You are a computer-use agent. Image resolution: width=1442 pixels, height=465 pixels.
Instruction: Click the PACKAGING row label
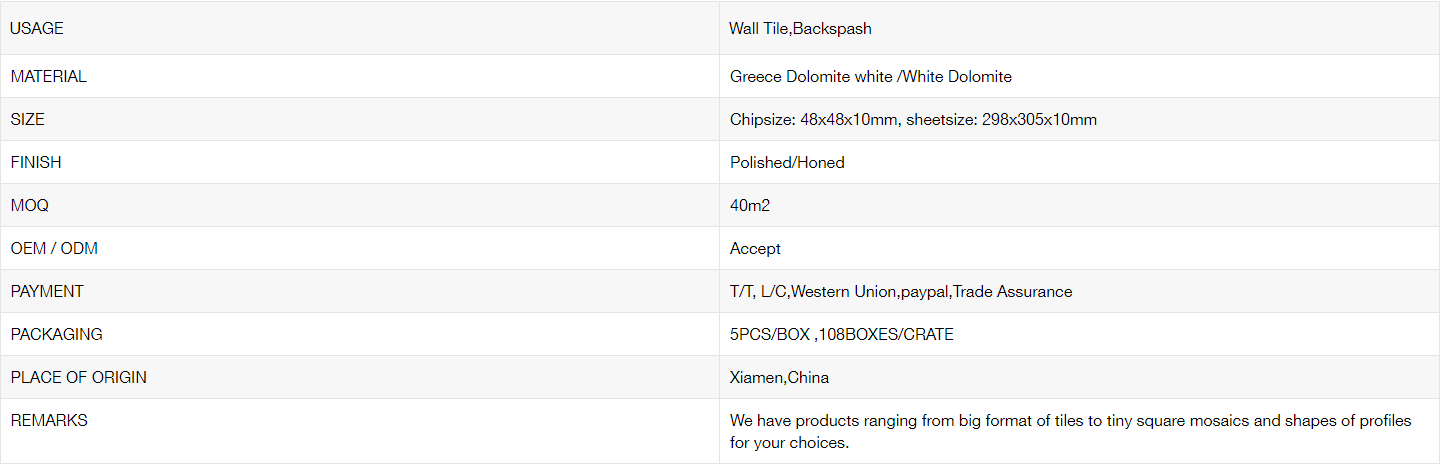click(x=56, y=334)
